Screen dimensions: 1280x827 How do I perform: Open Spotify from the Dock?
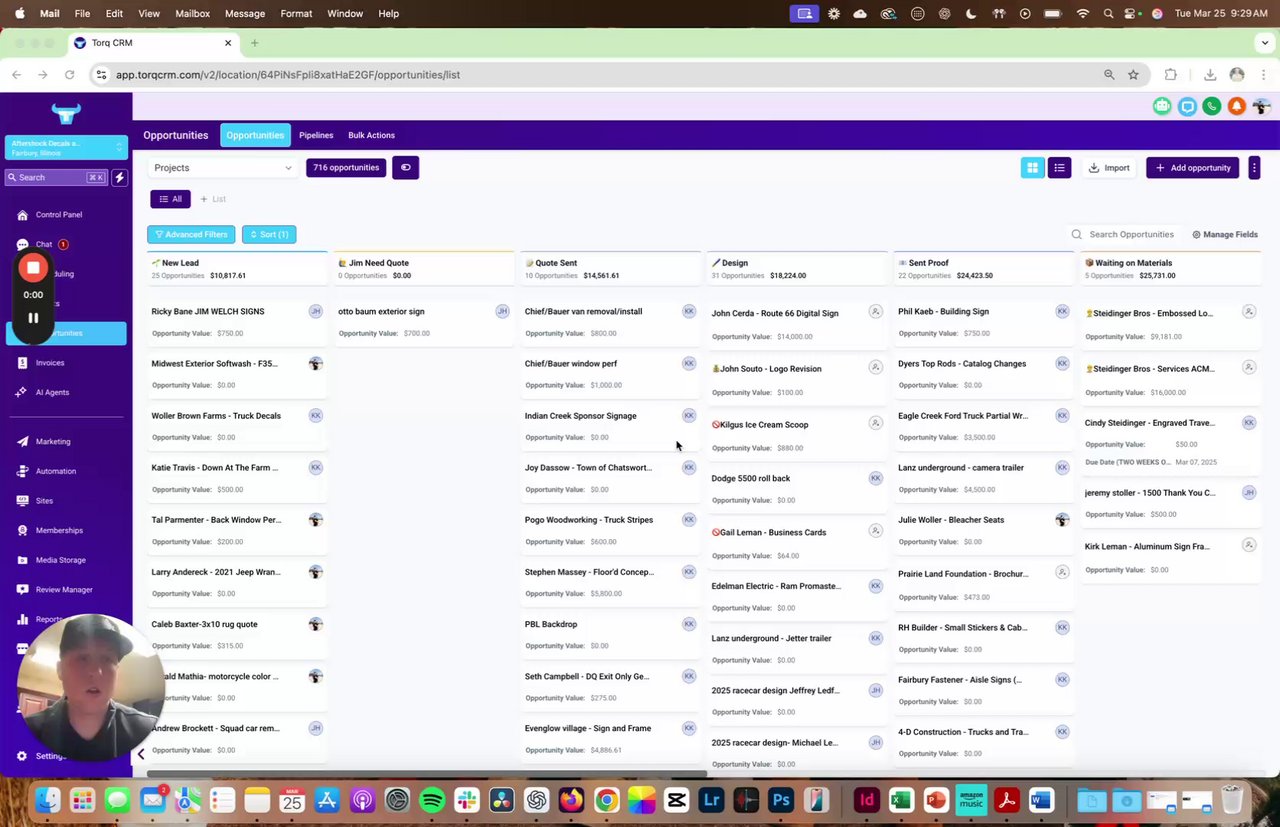tap(432, 800)
